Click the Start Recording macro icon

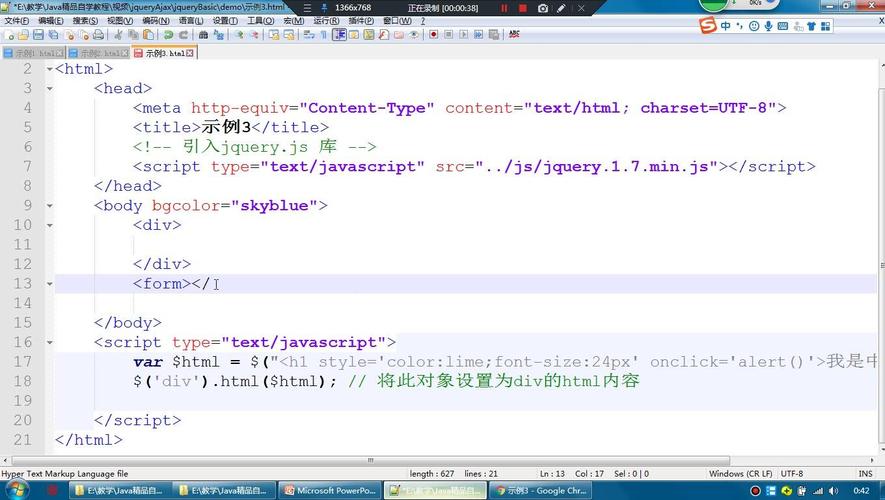[x=433, y=35]
